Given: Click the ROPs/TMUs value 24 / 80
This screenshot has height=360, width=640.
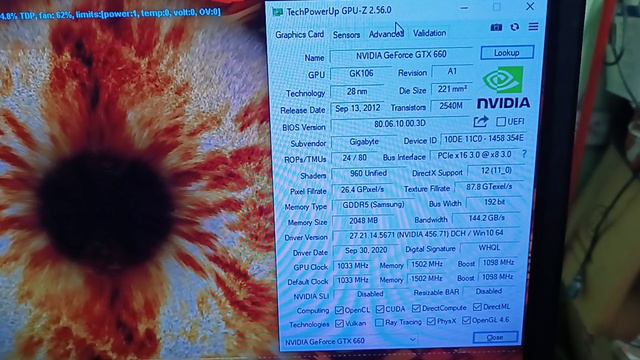Looking at the screenshot, I should 354,158.
